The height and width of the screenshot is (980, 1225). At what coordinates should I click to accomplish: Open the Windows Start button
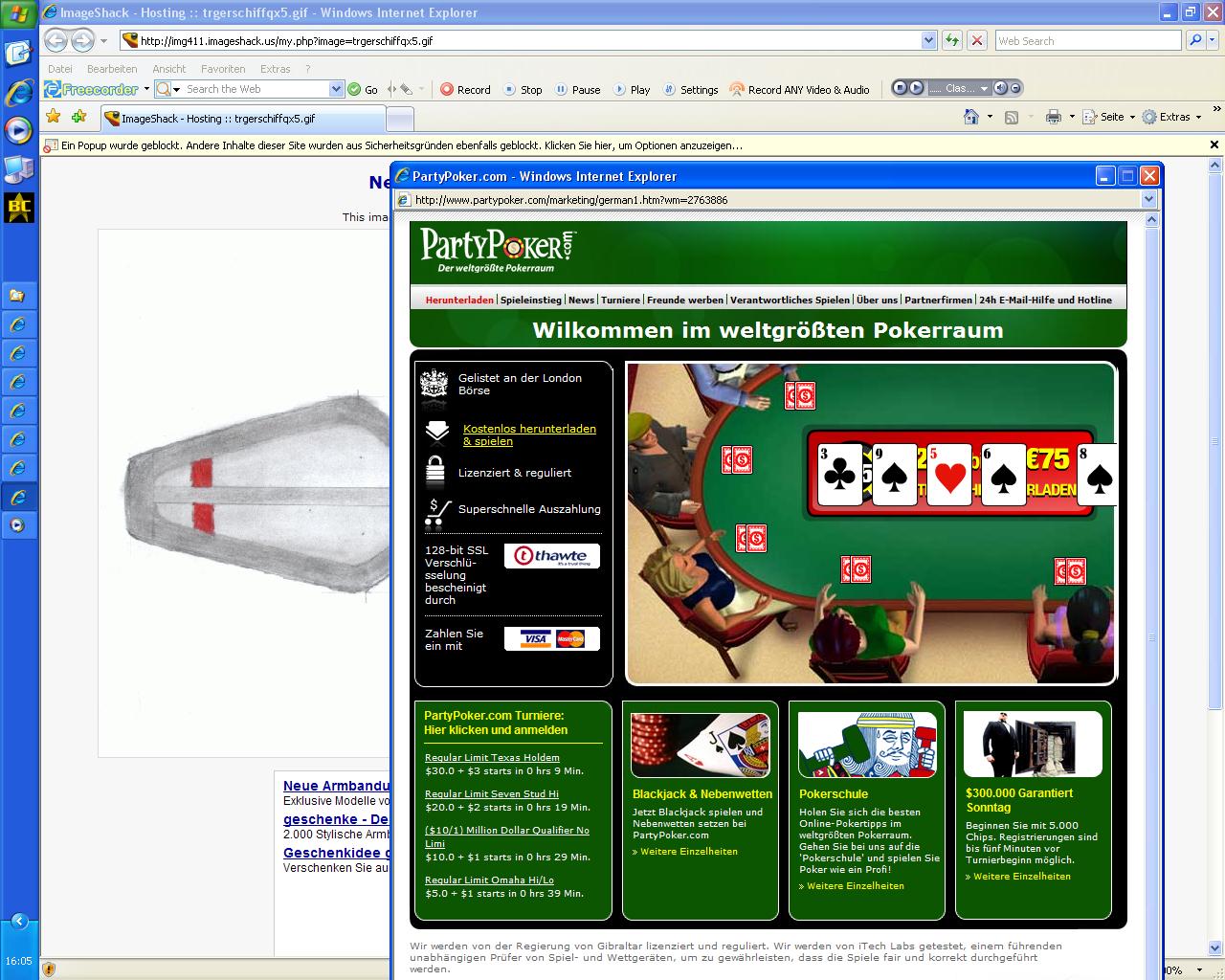(x=19, y=13)
